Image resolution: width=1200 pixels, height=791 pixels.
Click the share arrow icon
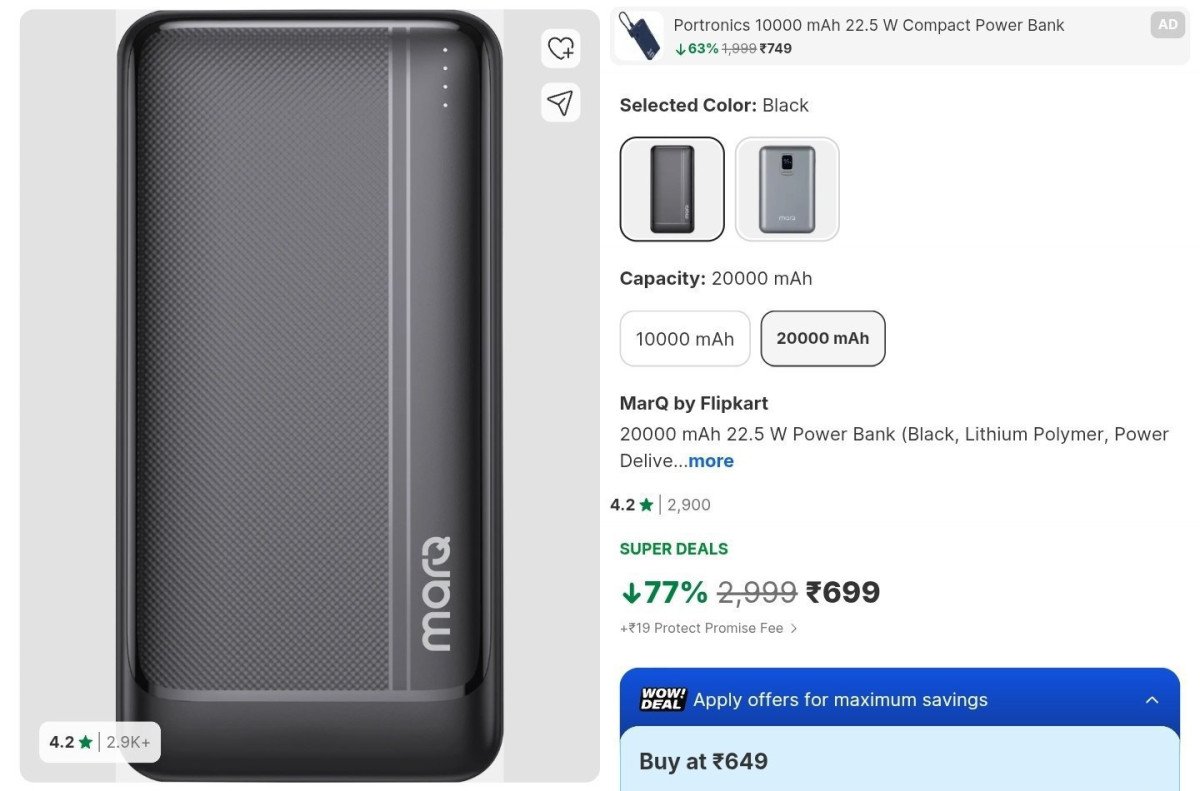point(561,102)
